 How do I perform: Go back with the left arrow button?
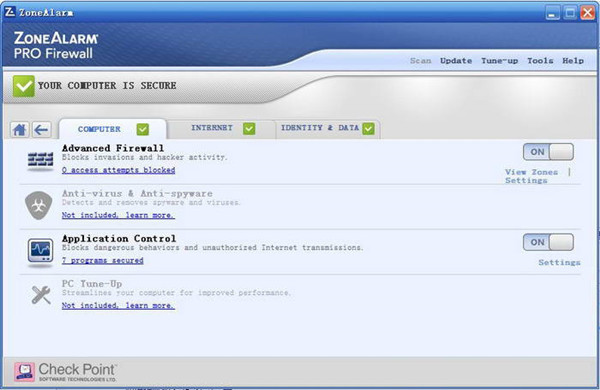pyautogui.click(x=41, y=130)
